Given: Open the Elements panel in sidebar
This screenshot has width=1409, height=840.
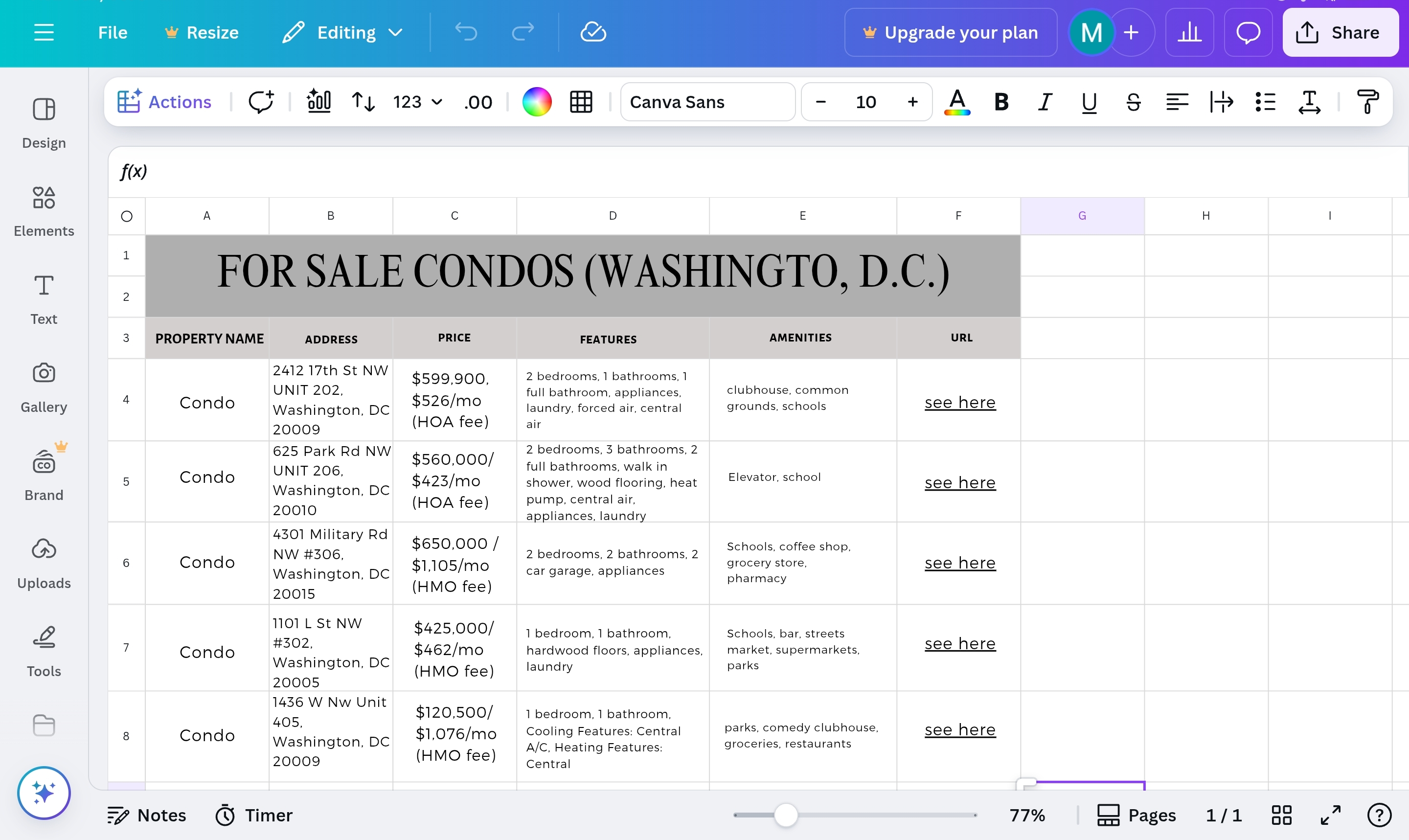Looking at the screenshot, I should pyautogui.click(x=44, y=211).
